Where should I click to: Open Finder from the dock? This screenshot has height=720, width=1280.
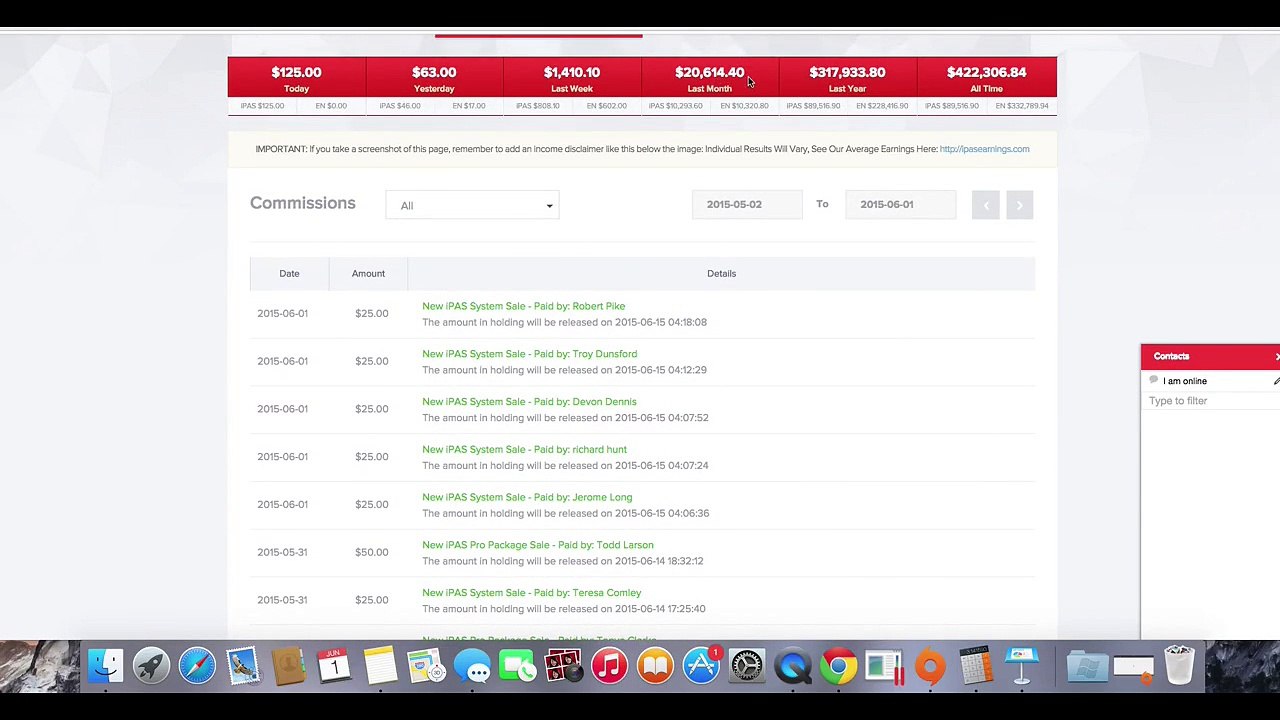[105, 666]
